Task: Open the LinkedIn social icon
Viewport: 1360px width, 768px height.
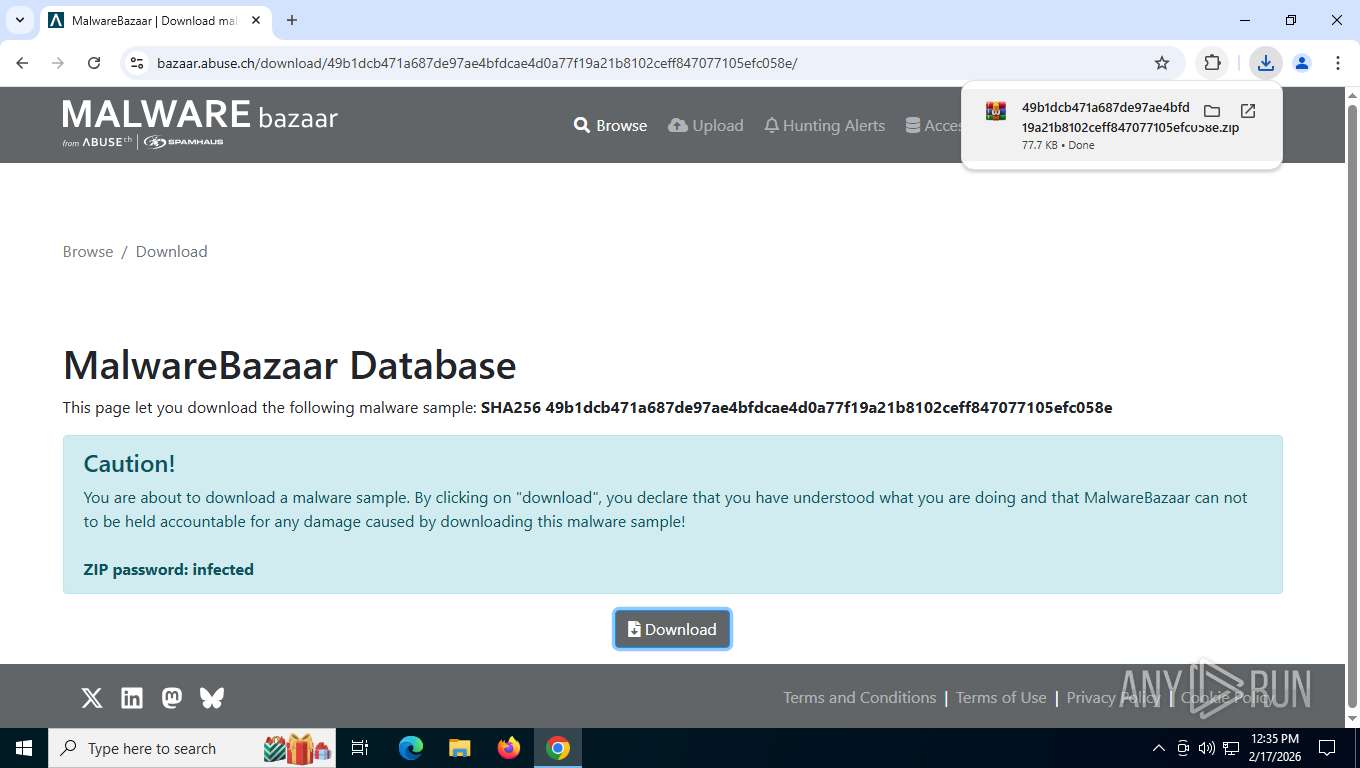Action: pyautogui.click(x=132, y=698)
